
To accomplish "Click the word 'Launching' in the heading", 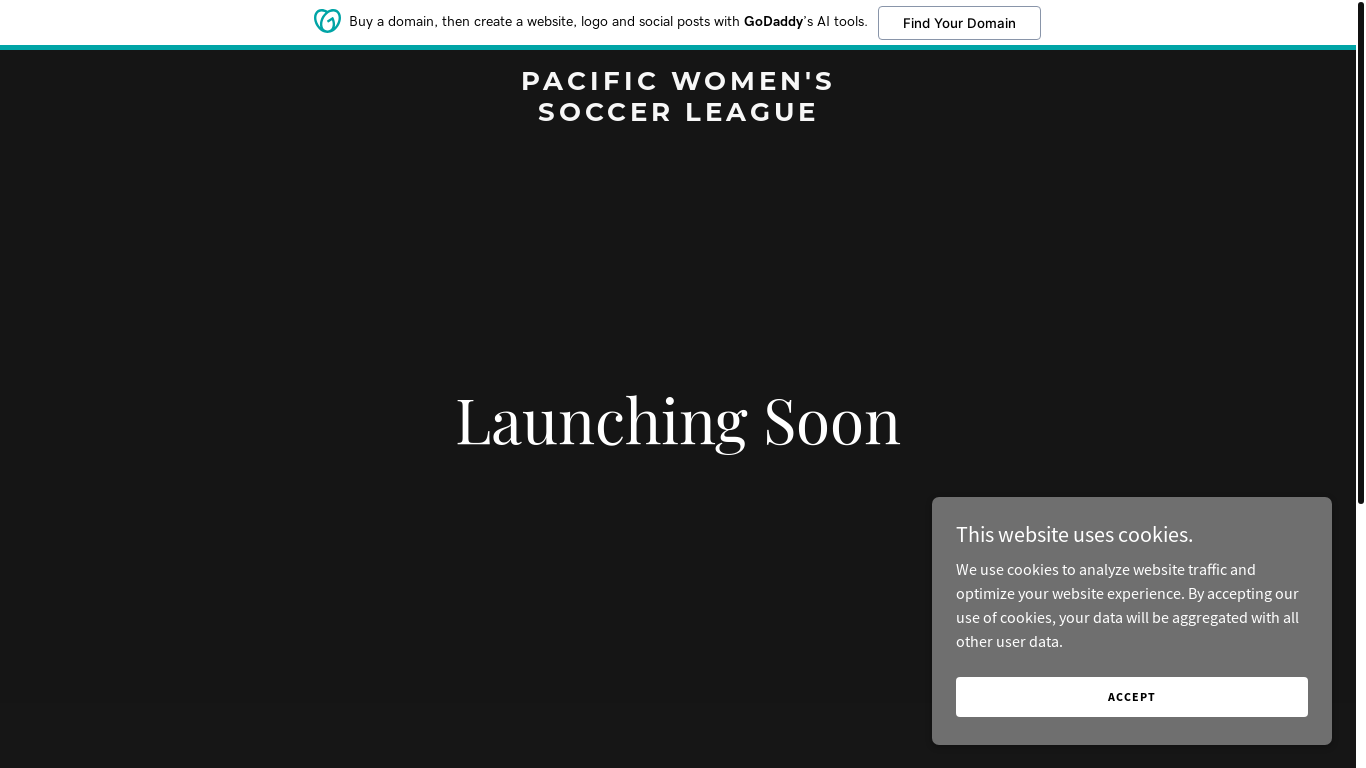I will (601, 420).
